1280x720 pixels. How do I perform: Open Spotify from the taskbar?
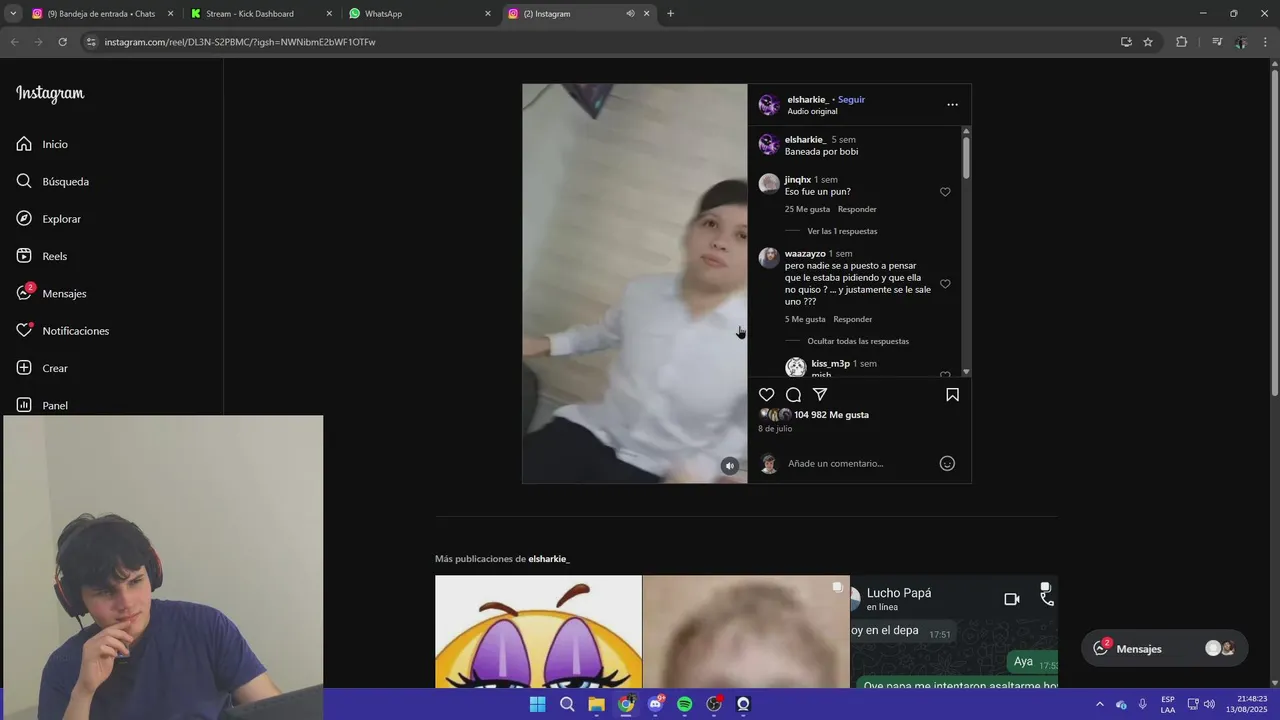(x=684, y=704)
